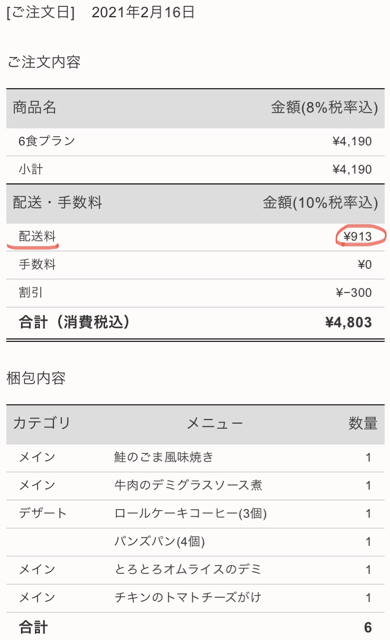Select the underlined 配送料 label
390x640 pixels.
(x=37, y=236)
